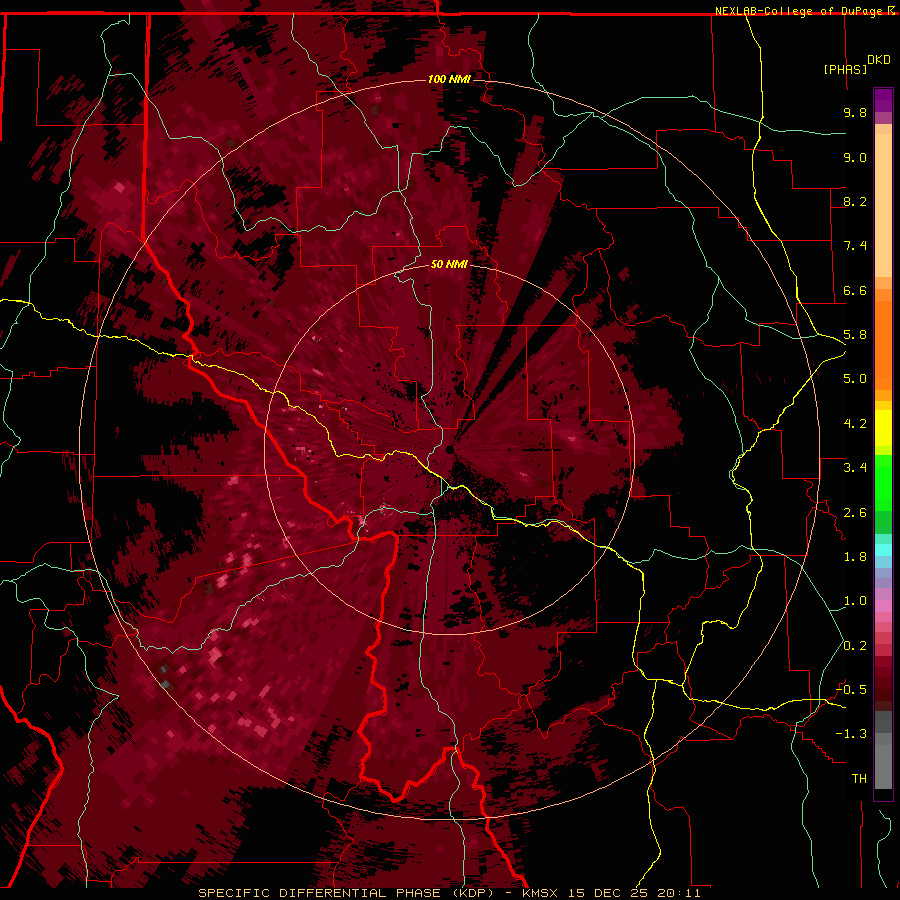Click the 5.8 legend value
This screenshot has height=900, width=900.
855,335
